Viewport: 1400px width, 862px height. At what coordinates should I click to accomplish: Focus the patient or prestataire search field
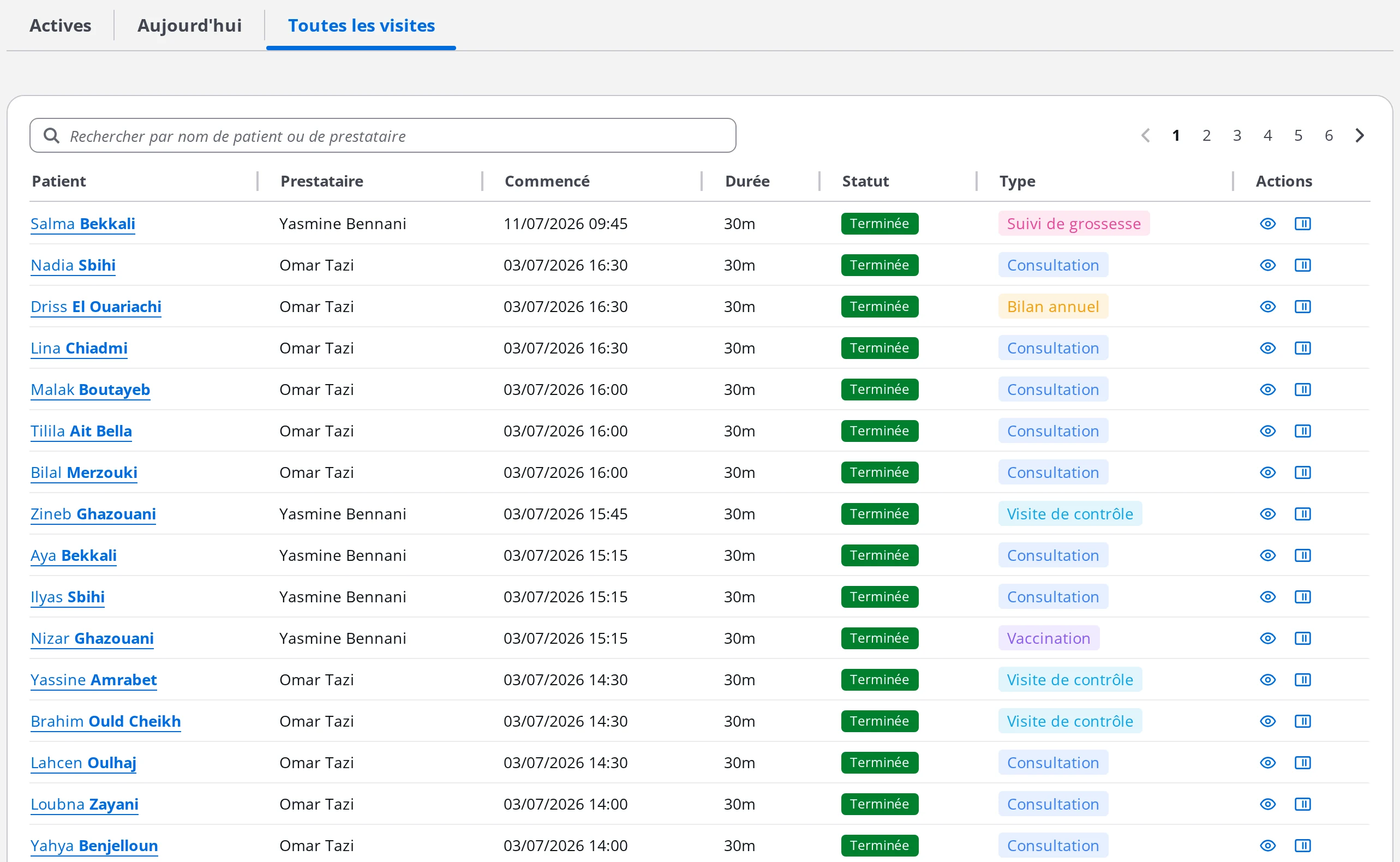tap(382, 136)
